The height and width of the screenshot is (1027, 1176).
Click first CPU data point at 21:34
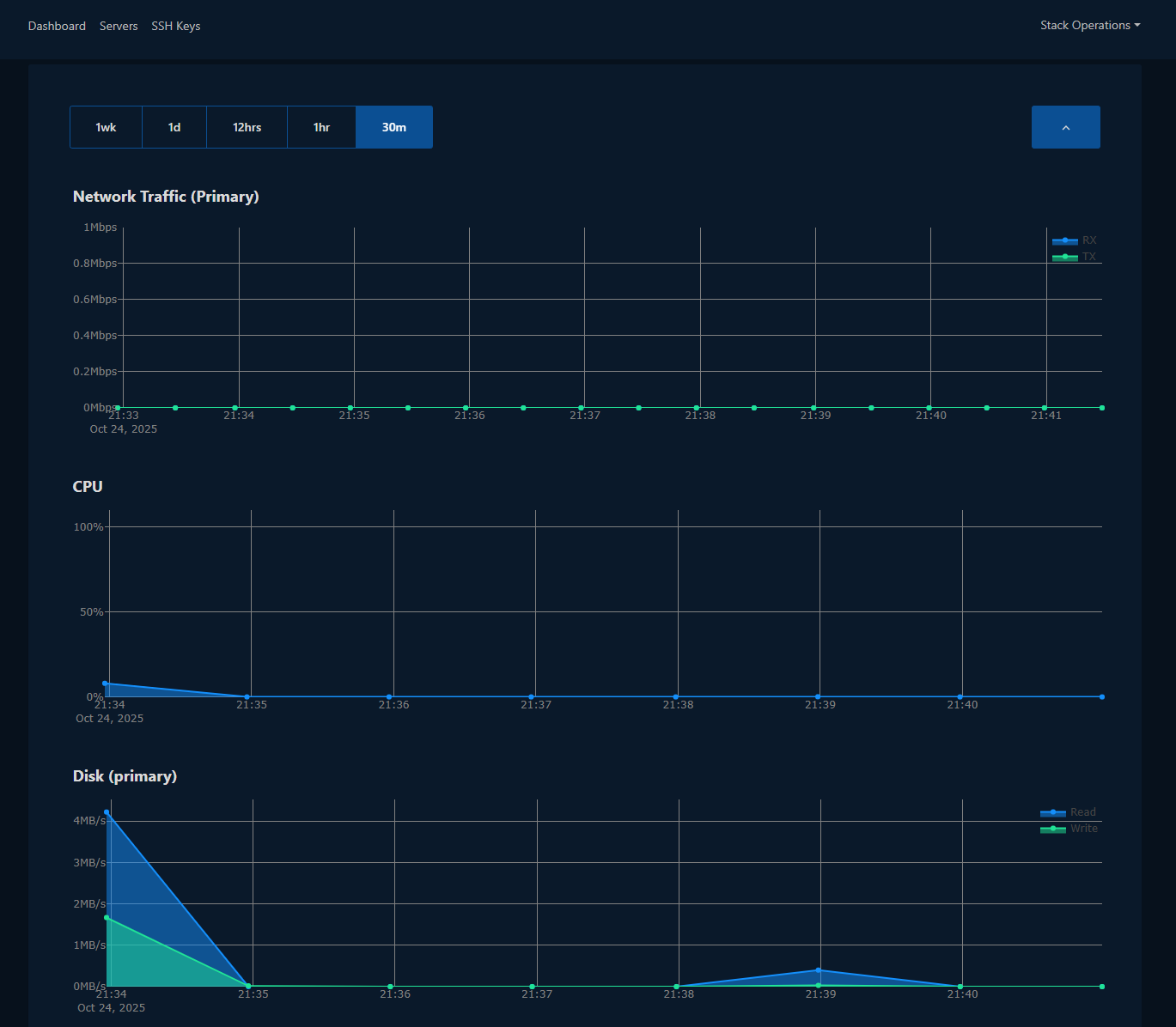pos(105,684)
